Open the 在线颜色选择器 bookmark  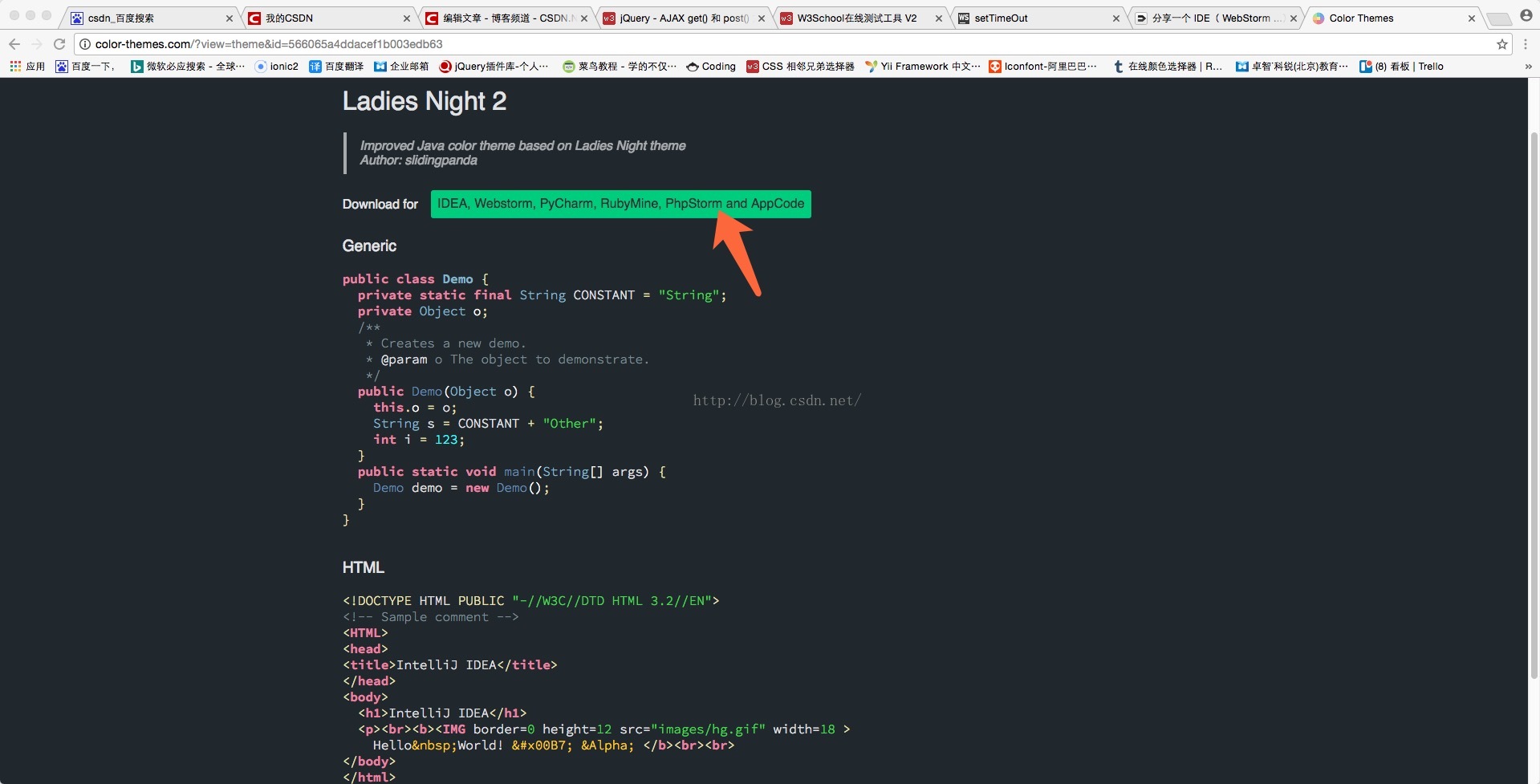pyautogui.click(x=1168, y=67)
